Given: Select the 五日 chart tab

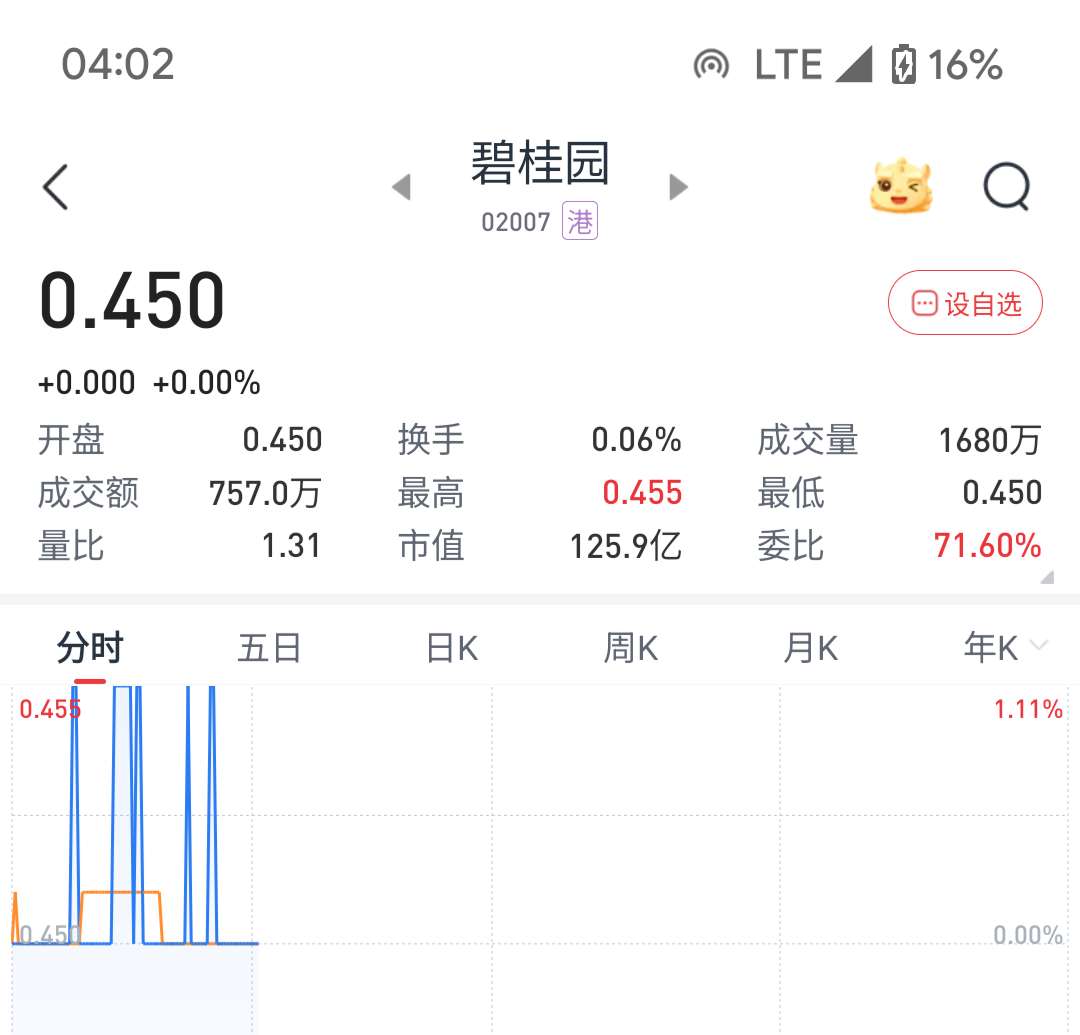Looking at the screenshot, I should [x=269, y=648].
